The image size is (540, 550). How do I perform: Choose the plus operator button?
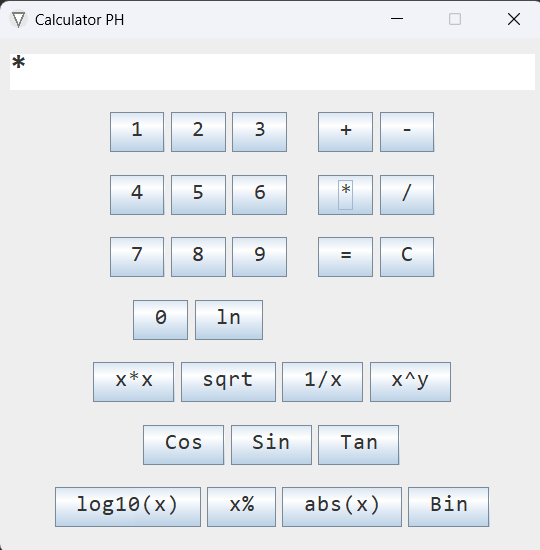[345, 132]
